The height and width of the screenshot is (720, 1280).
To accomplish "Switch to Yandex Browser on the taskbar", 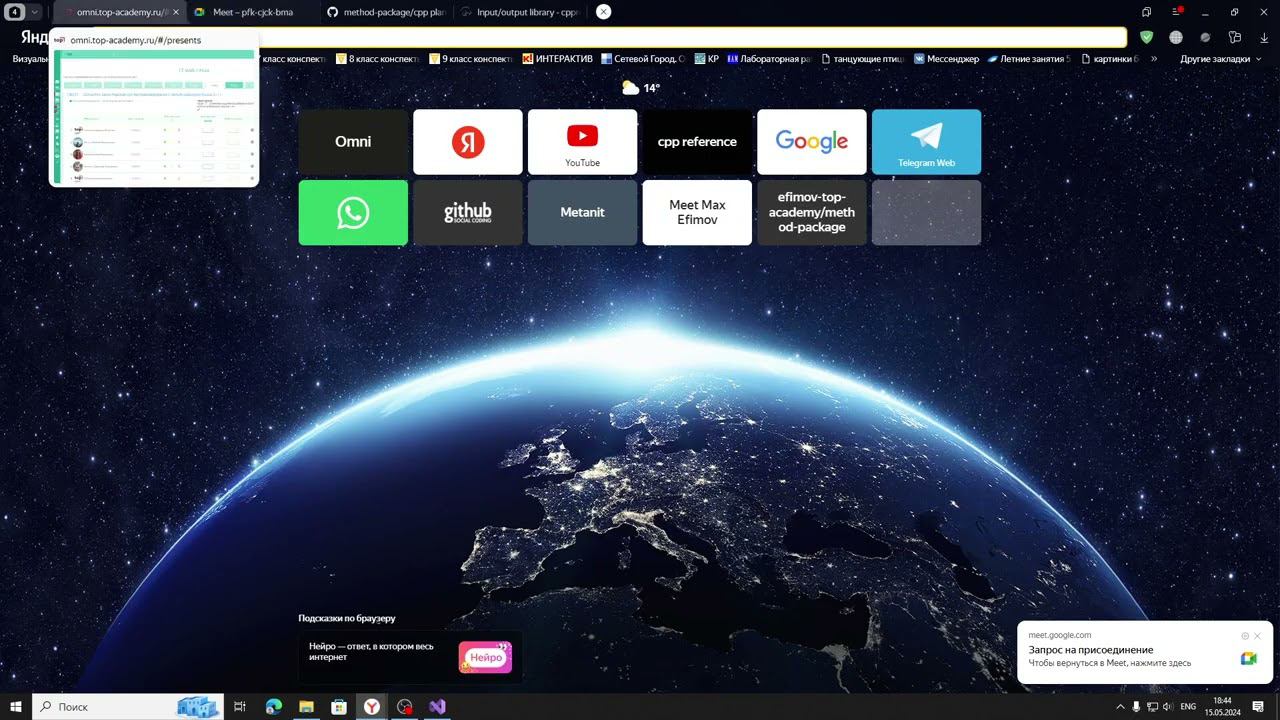I will tap(371, 707).
